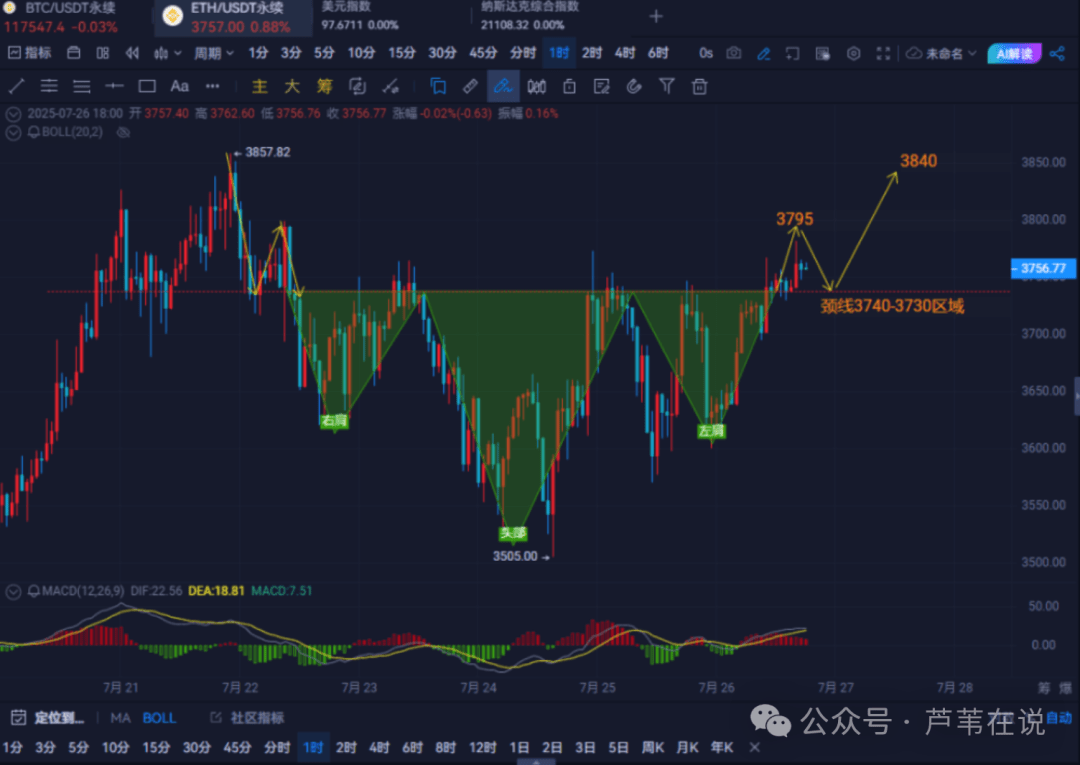Toggle the bottom BOLL indicator
This screenshot has height=765, width=1080.
click(158, 718)
